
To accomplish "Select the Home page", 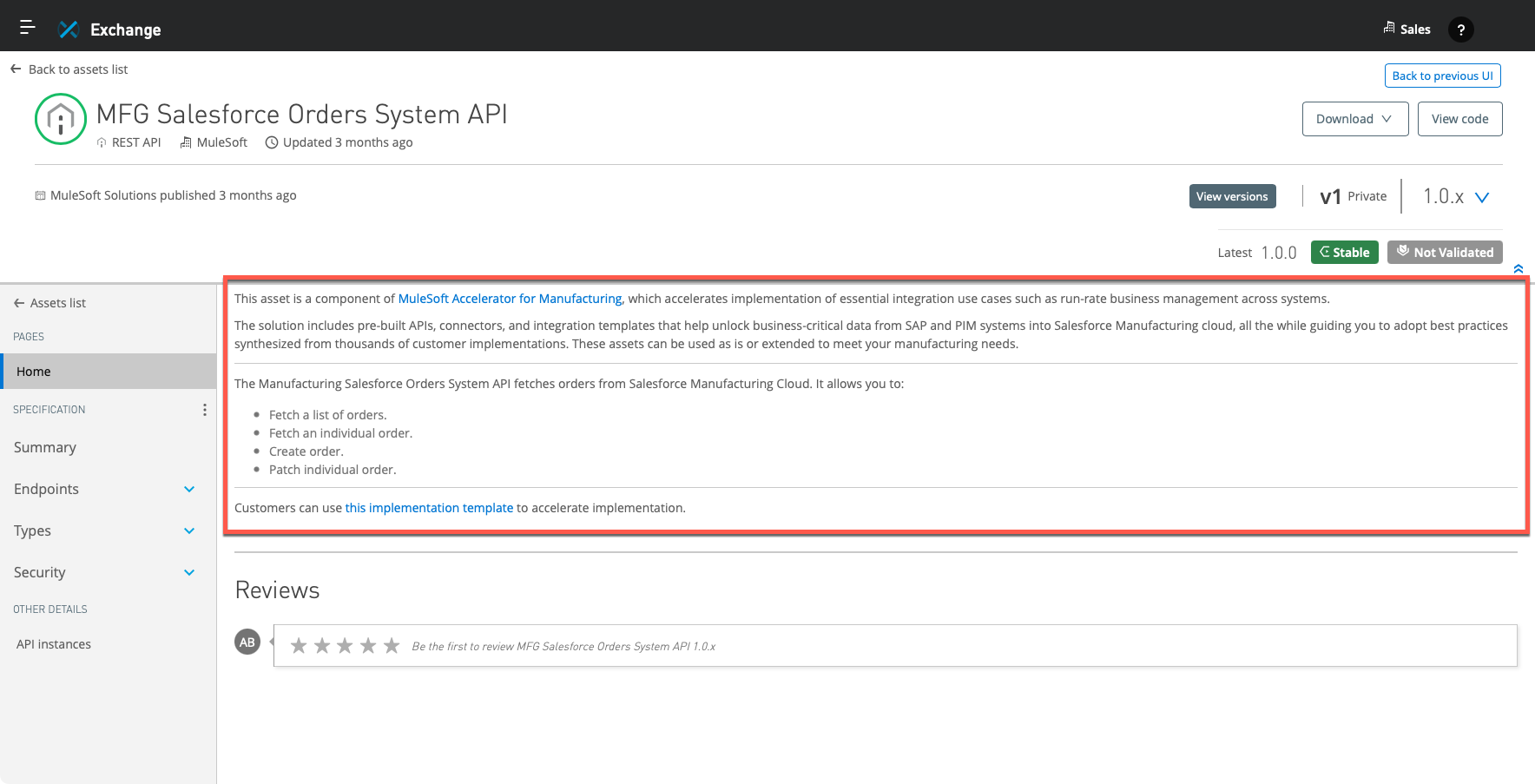I will click(x=109, y=371).
